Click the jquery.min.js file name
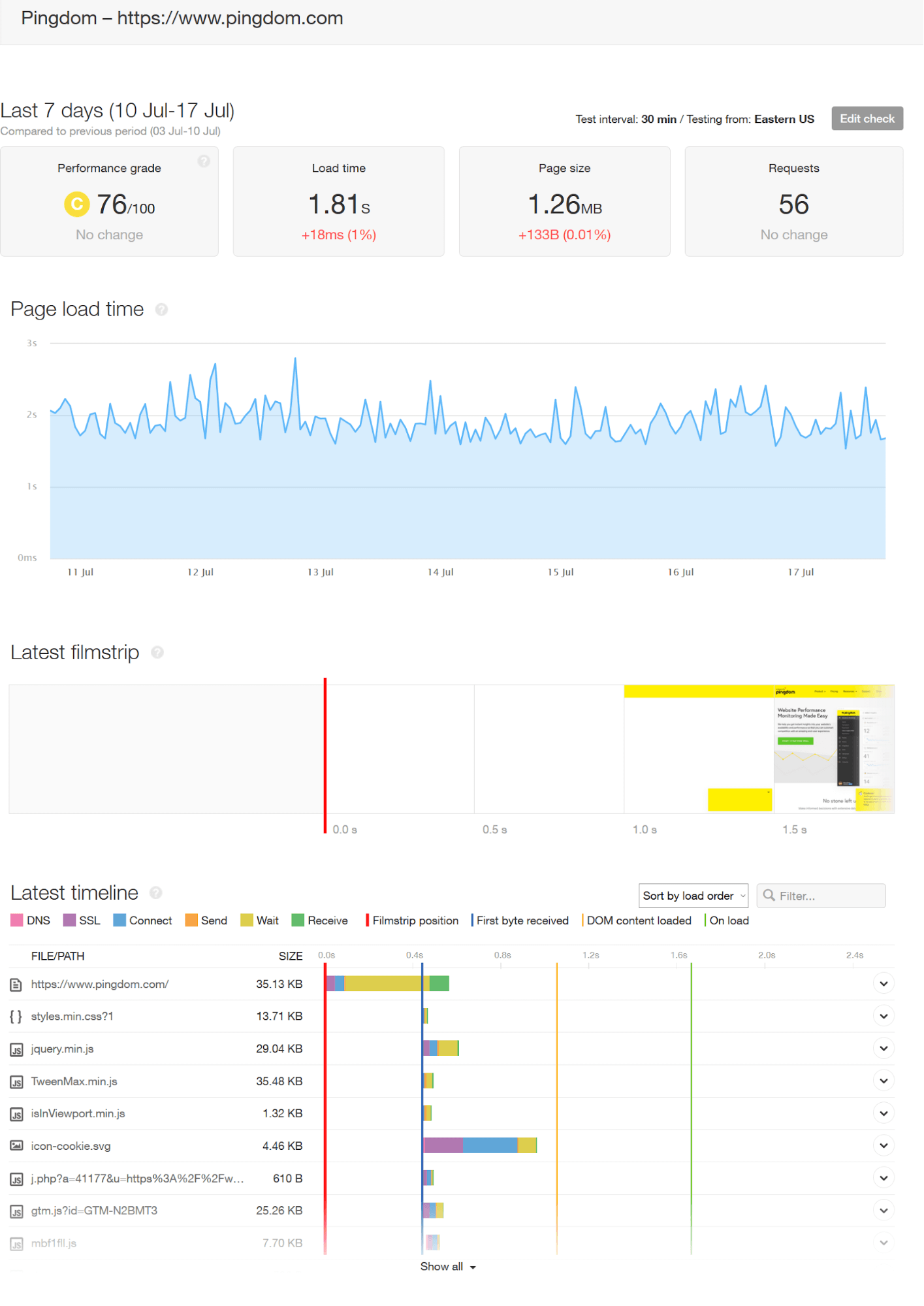Viewport: 924px width, 1306px height. click(63, 1049)
